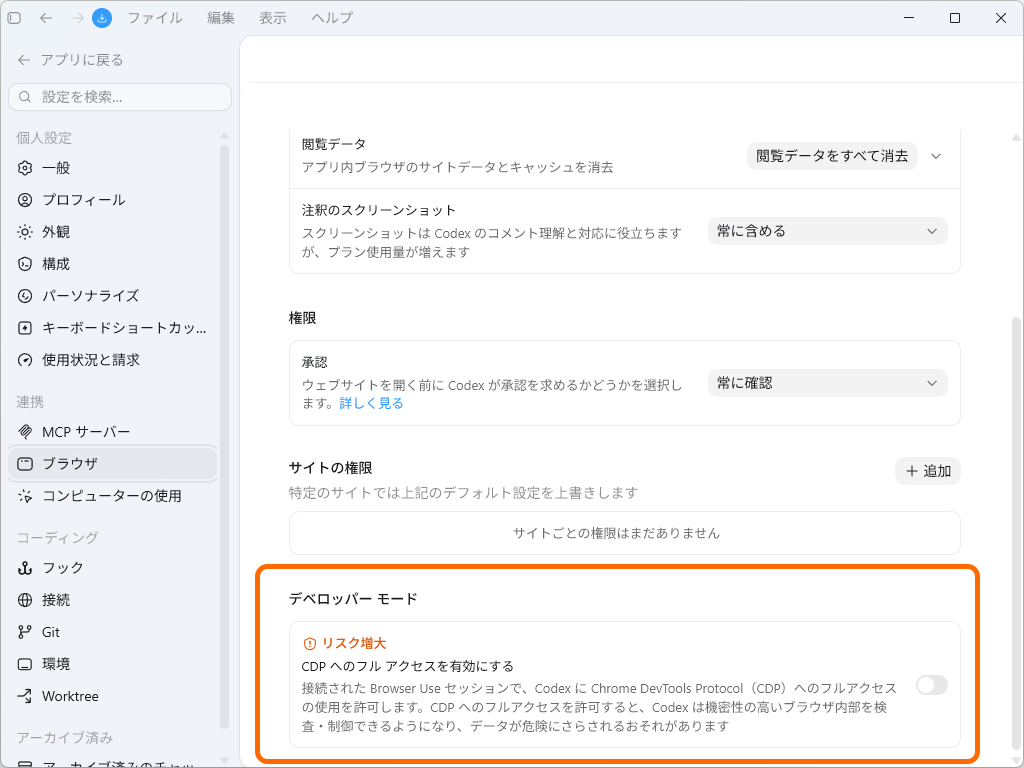Click 閲覧データをすべて消去 button
The height and width of the screenshot is (768, 1024).
click(832, 156)
